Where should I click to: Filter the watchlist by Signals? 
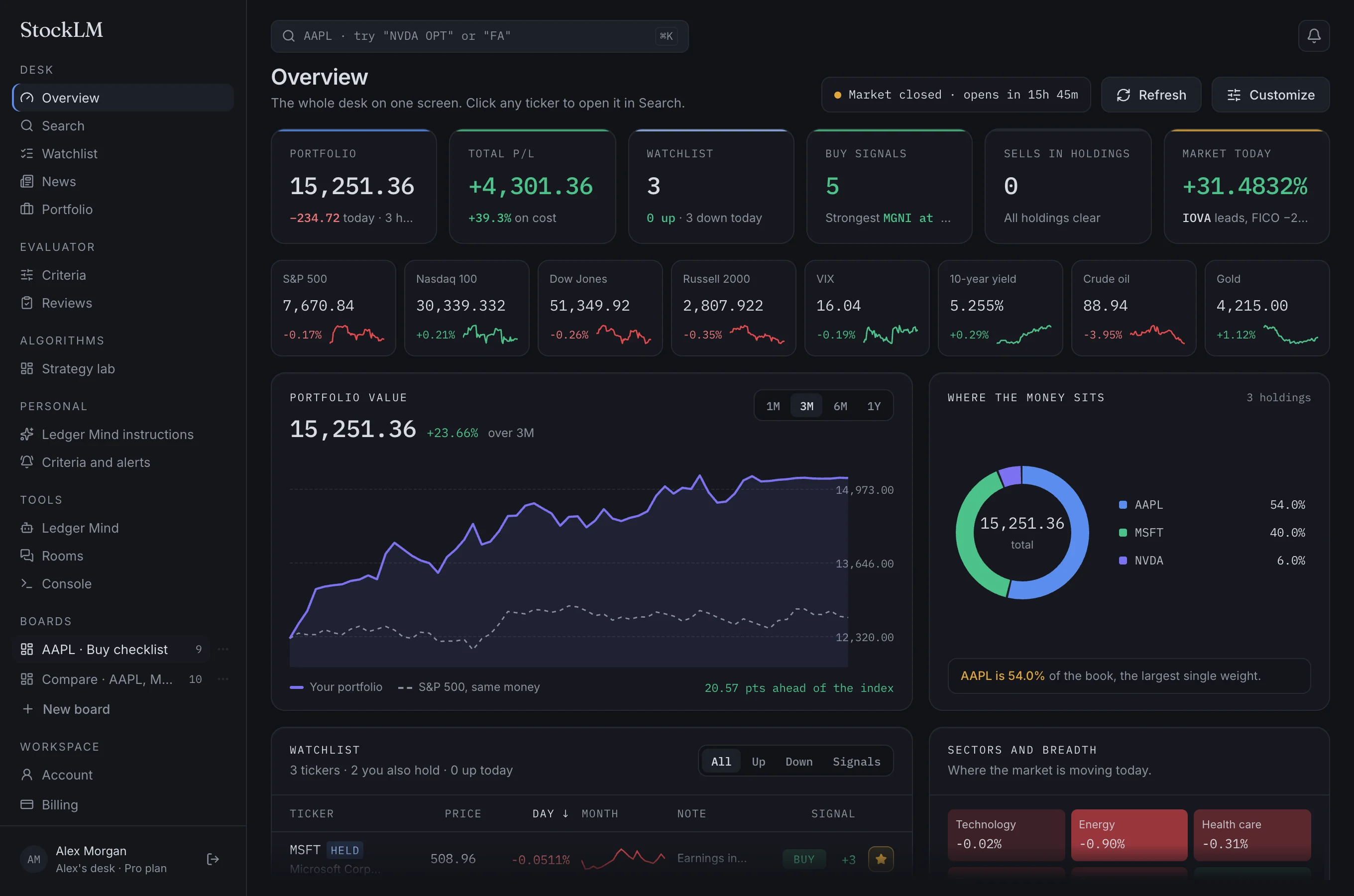click(x=856, y=762)
